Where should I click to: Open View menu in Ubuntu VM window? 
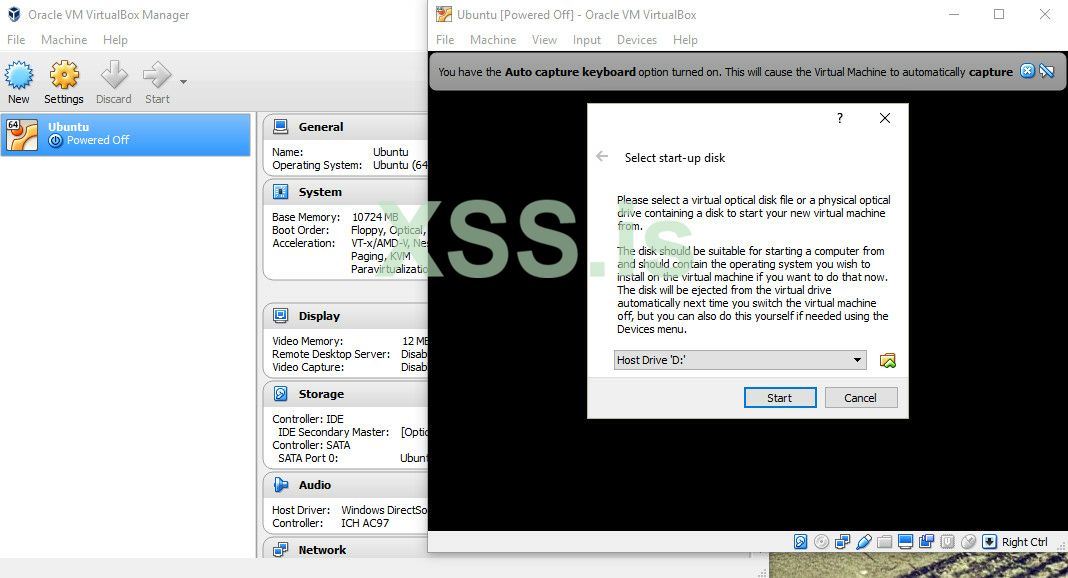click(x=544, y=40)
